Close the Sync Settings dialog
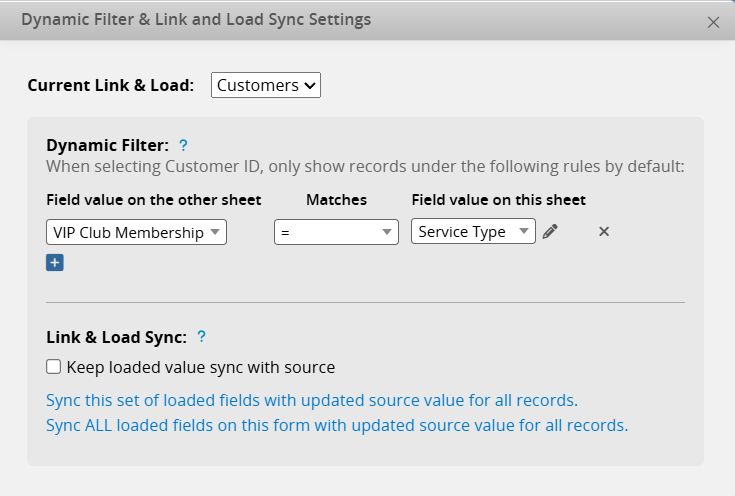The width and height of the screenshot is (735, 496). click(713, 22)
